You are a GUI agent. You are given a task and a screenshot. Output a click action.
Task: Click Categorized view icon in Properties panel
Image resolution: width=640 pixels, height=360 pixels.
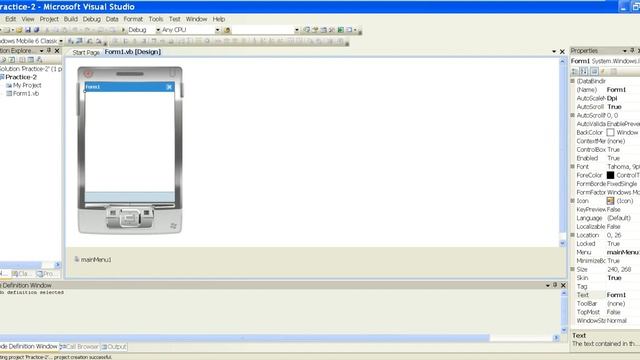[x=575, y=71]
